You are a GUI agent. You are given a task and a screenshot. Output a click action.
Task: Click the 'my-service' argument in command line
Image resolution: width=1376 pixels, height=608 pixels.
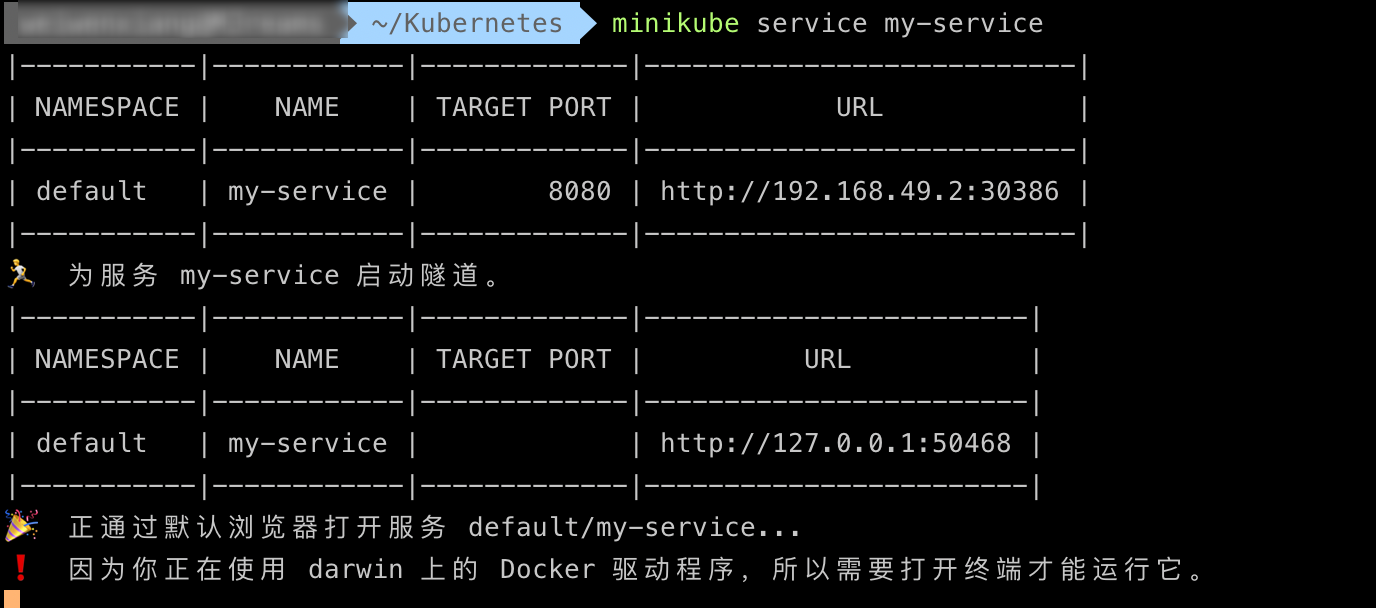click(963, 23)
